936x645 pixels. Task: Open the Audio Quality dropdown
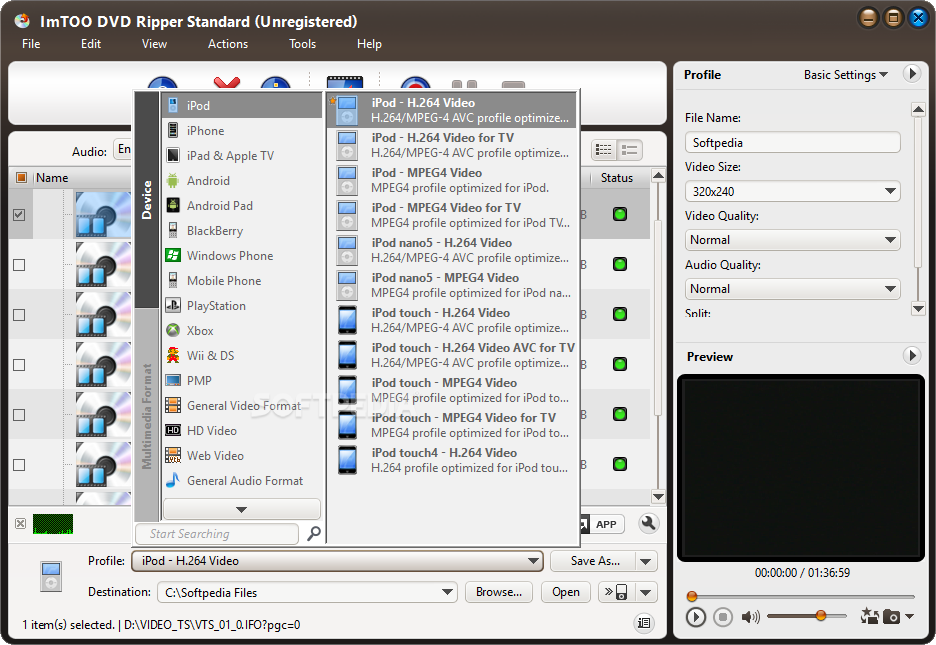(x=792, y=289)
